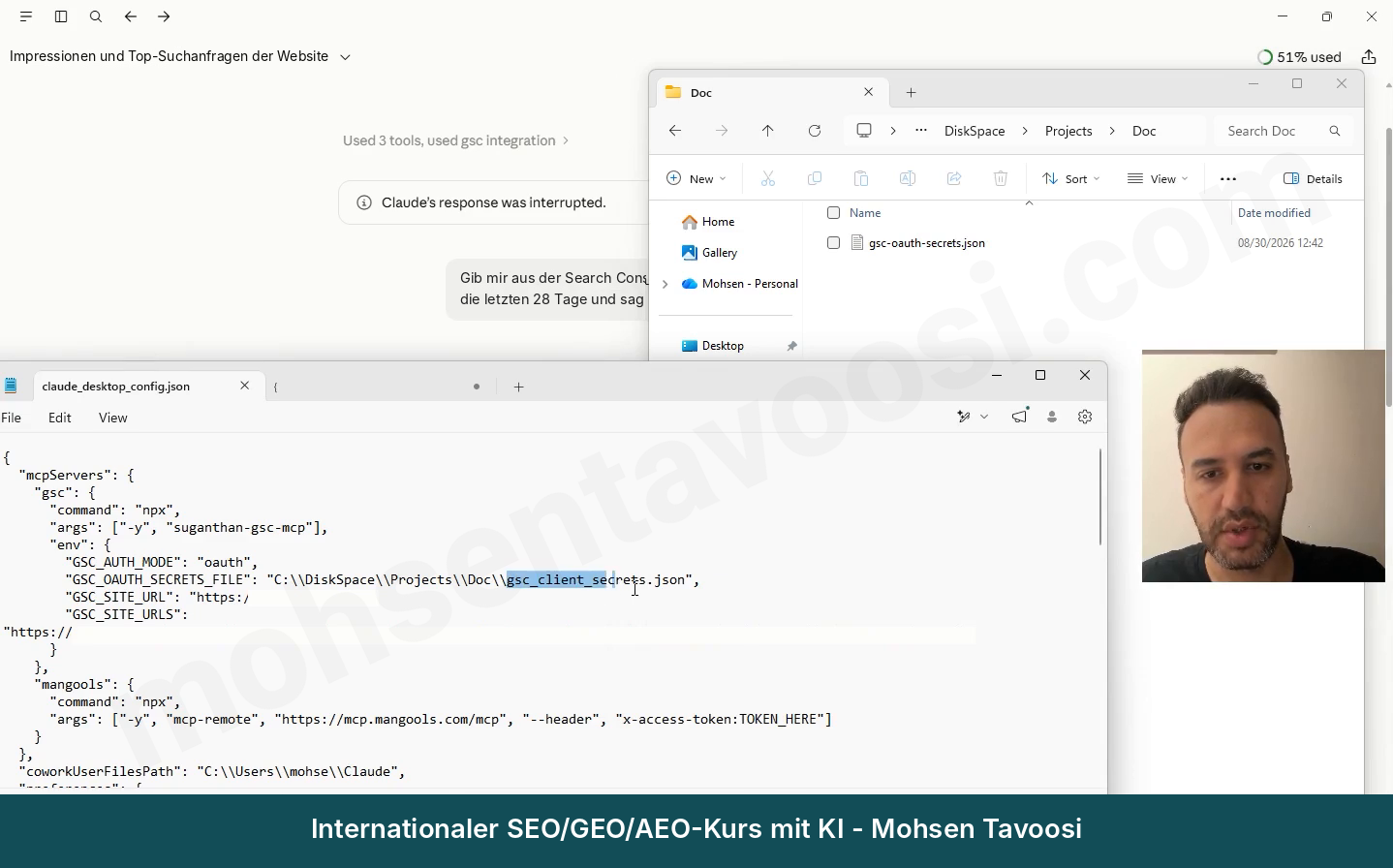Click the Notepad megaphone notification icon

pyautogui.click(x=1020, y=417)
